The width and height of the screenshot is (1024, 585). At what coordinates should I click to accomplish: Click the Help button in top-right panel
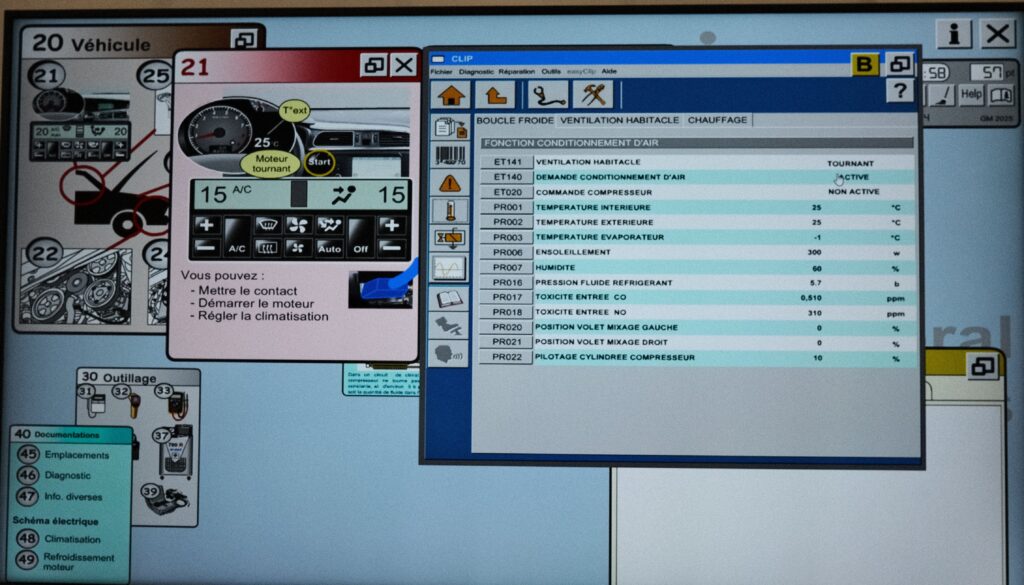click(970, 95)
